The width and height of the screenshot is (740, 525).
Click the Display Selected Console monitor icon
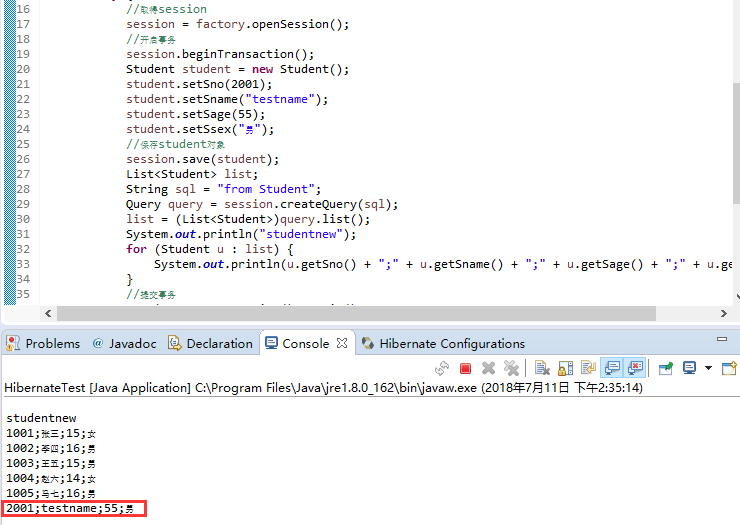click(x=689, y=368)
